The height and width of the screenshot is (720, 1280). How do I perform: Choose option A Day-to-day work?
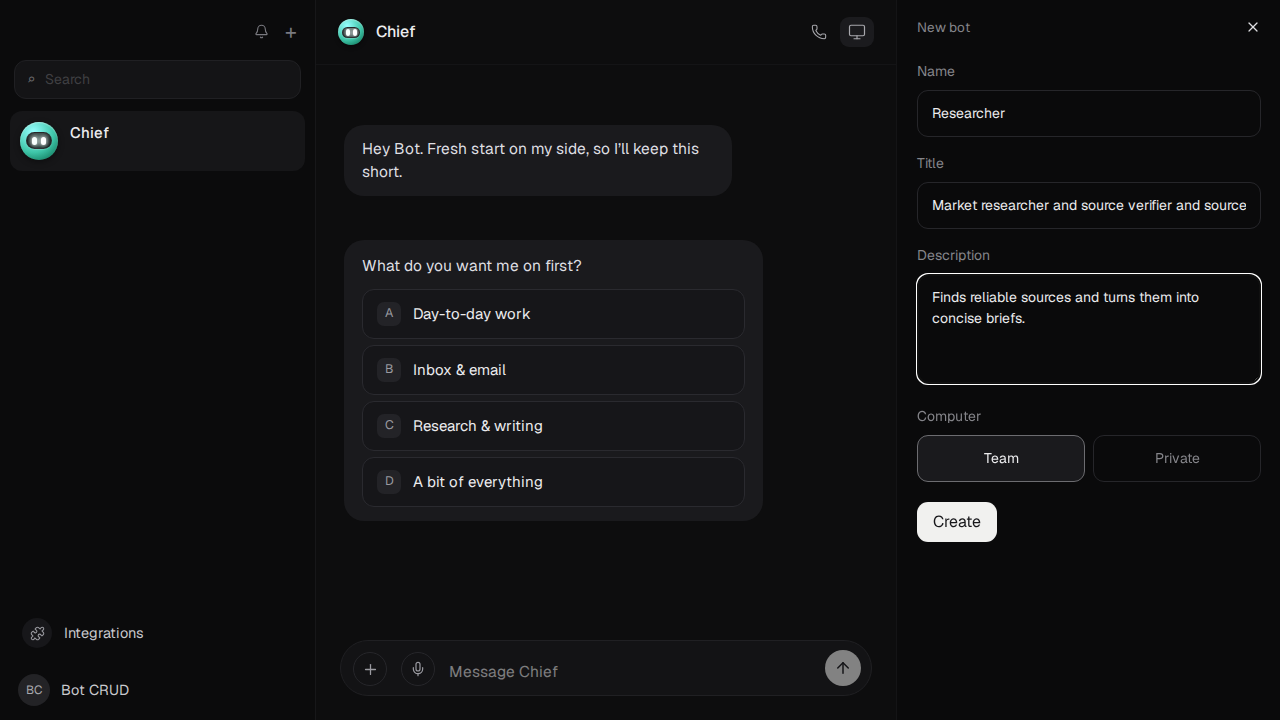pos(553,314)
